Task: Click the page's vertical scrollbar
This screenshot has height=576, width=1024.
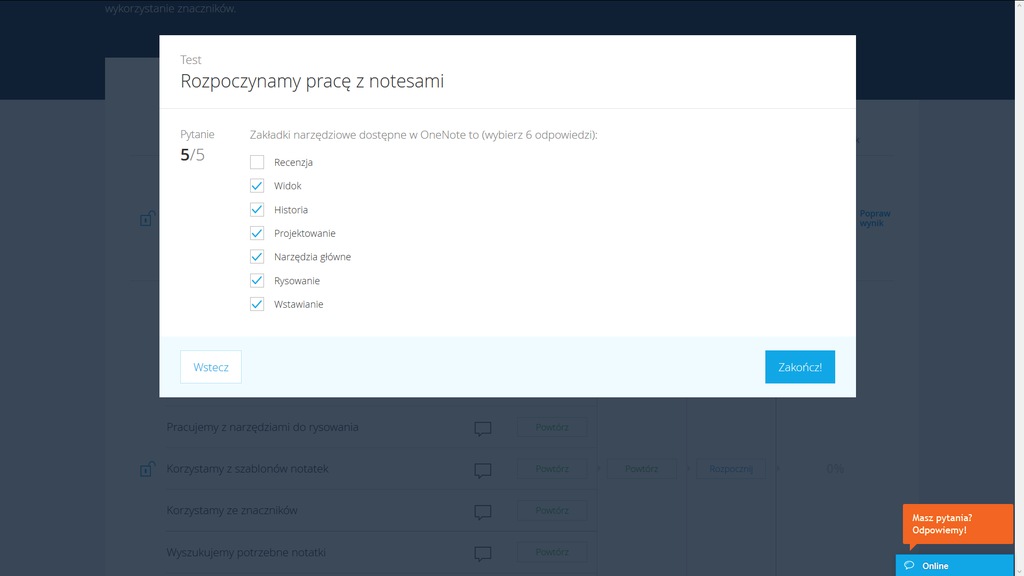Action: [x=1019, y=288]
